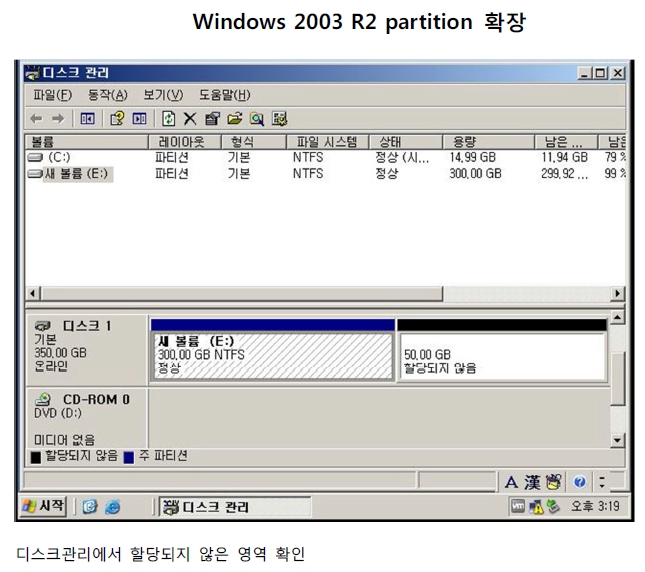Open the 동작(A) menu
The image size is (645, 572).
107,95
